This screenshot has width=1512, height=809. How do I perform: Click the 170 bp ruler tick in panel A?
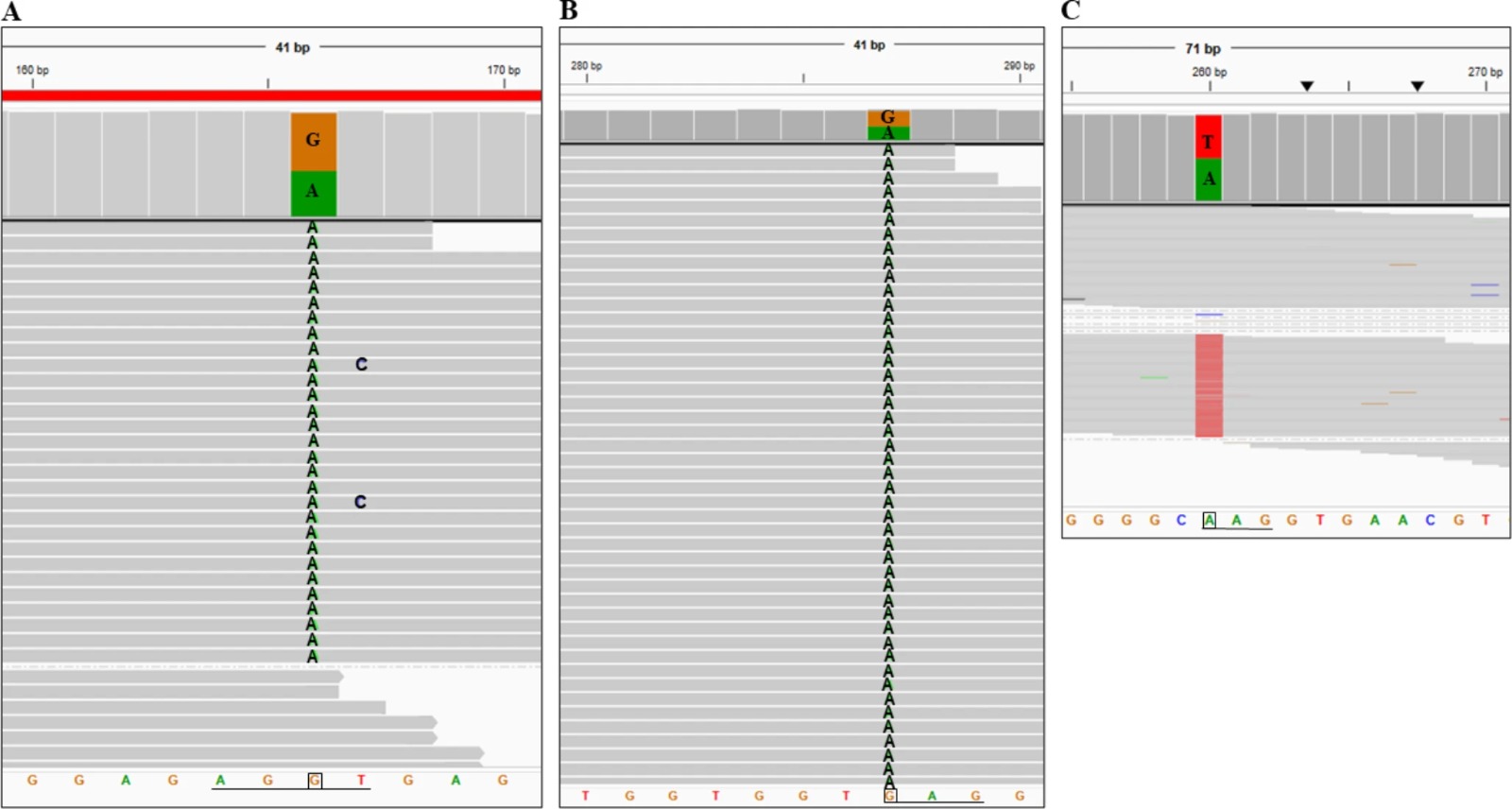point(504,82)
